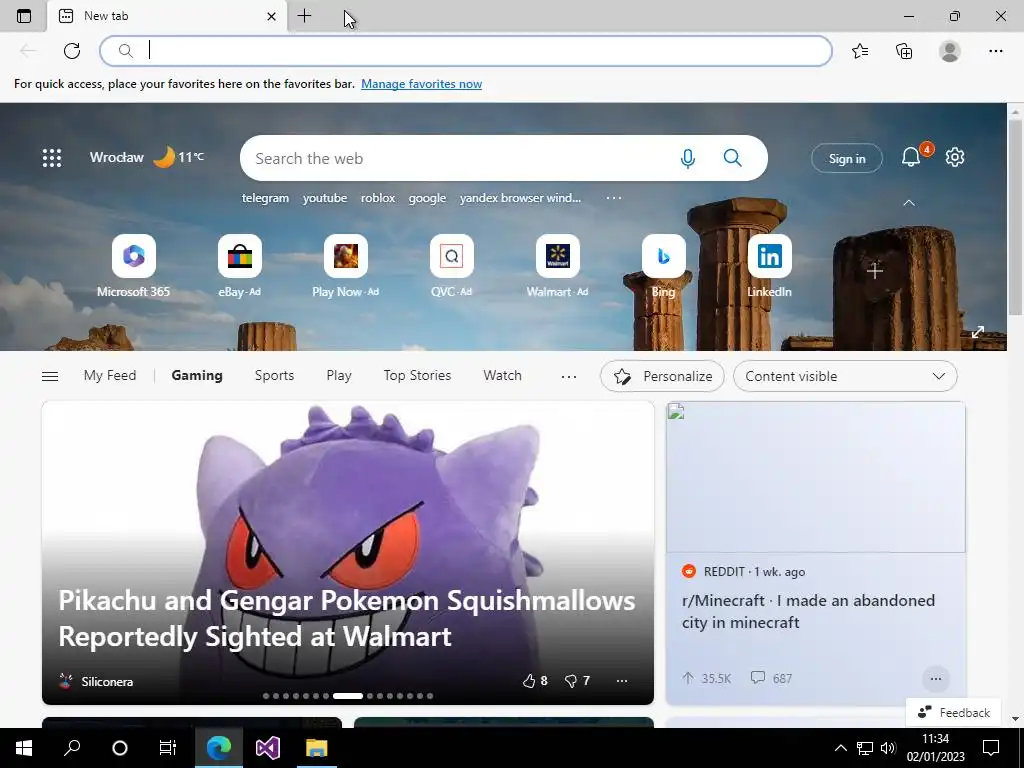Screen dimensions: 1024x768
Task: Open the notifications bell
Action: 912,157
